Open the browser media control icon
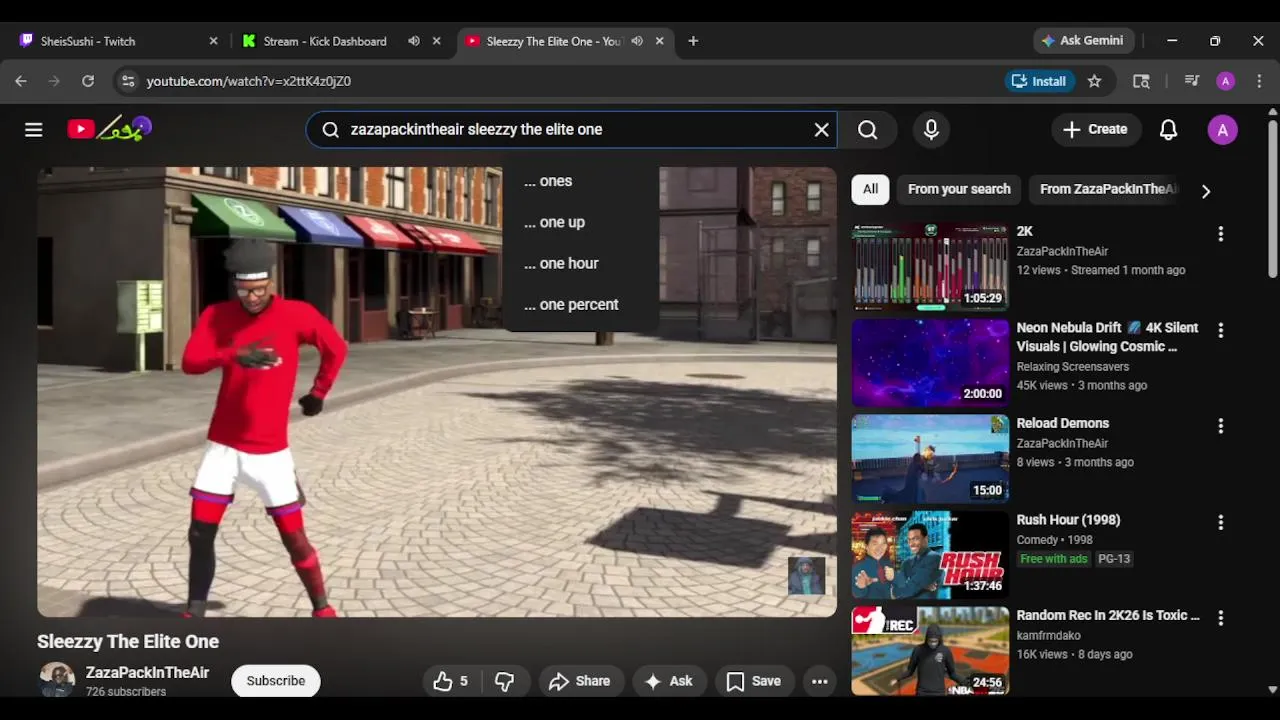 click(1191, 81)
